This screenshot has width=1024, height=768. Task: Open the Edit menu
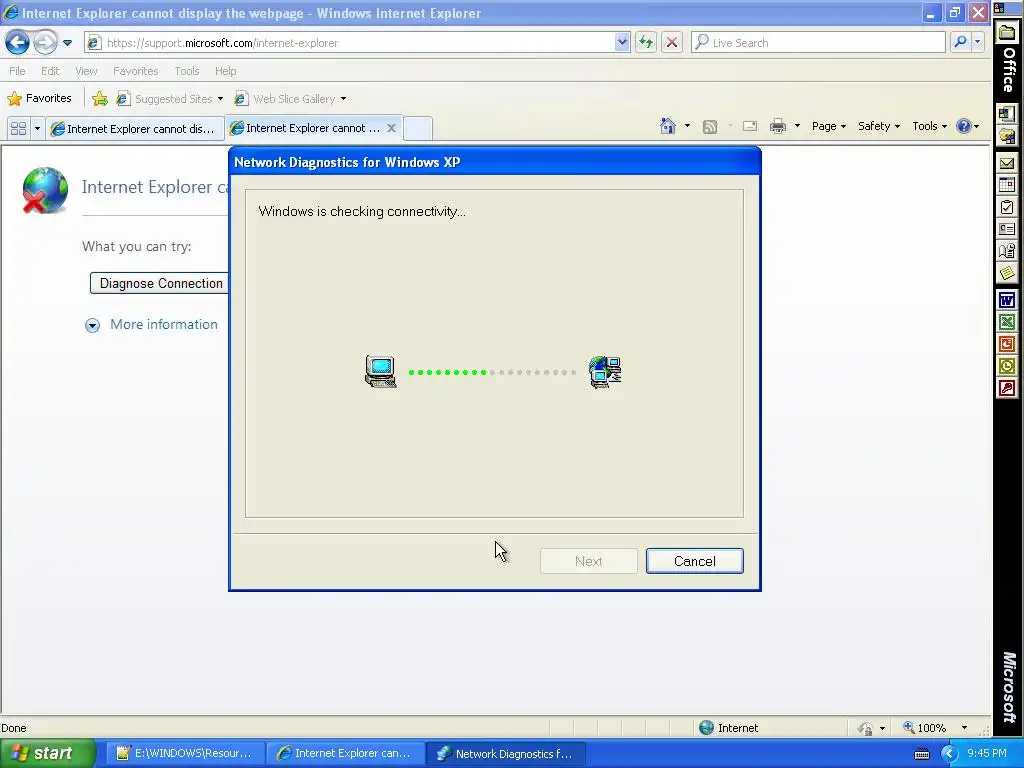click(50, 71)
